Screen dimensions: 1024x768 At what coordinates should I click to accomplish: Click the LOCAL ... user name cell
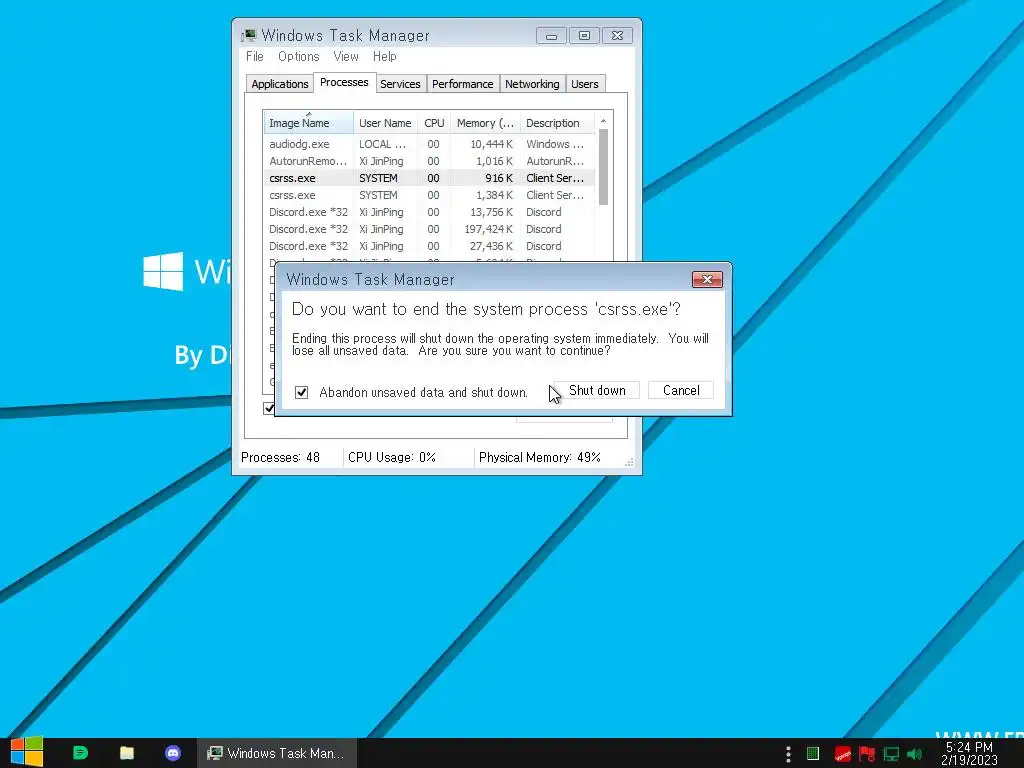click(x=383, y=144)
